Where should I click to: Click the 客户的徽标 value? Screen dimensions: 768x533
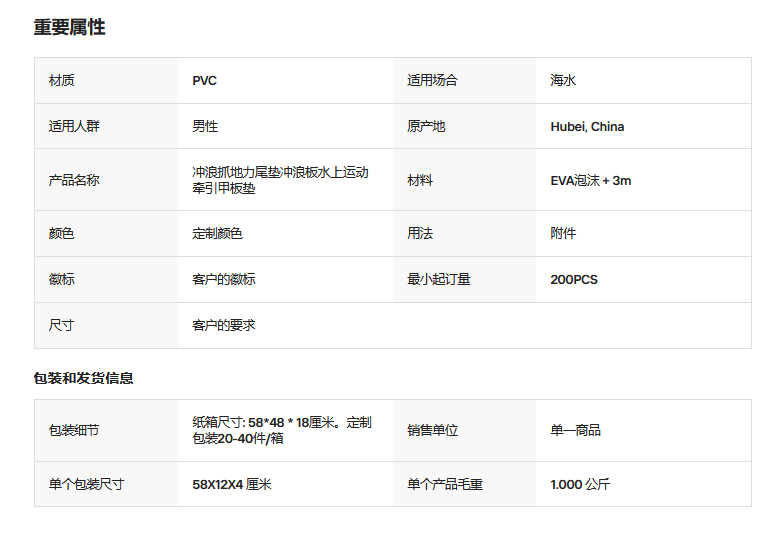pyautogui.click(x=223, y=279)
